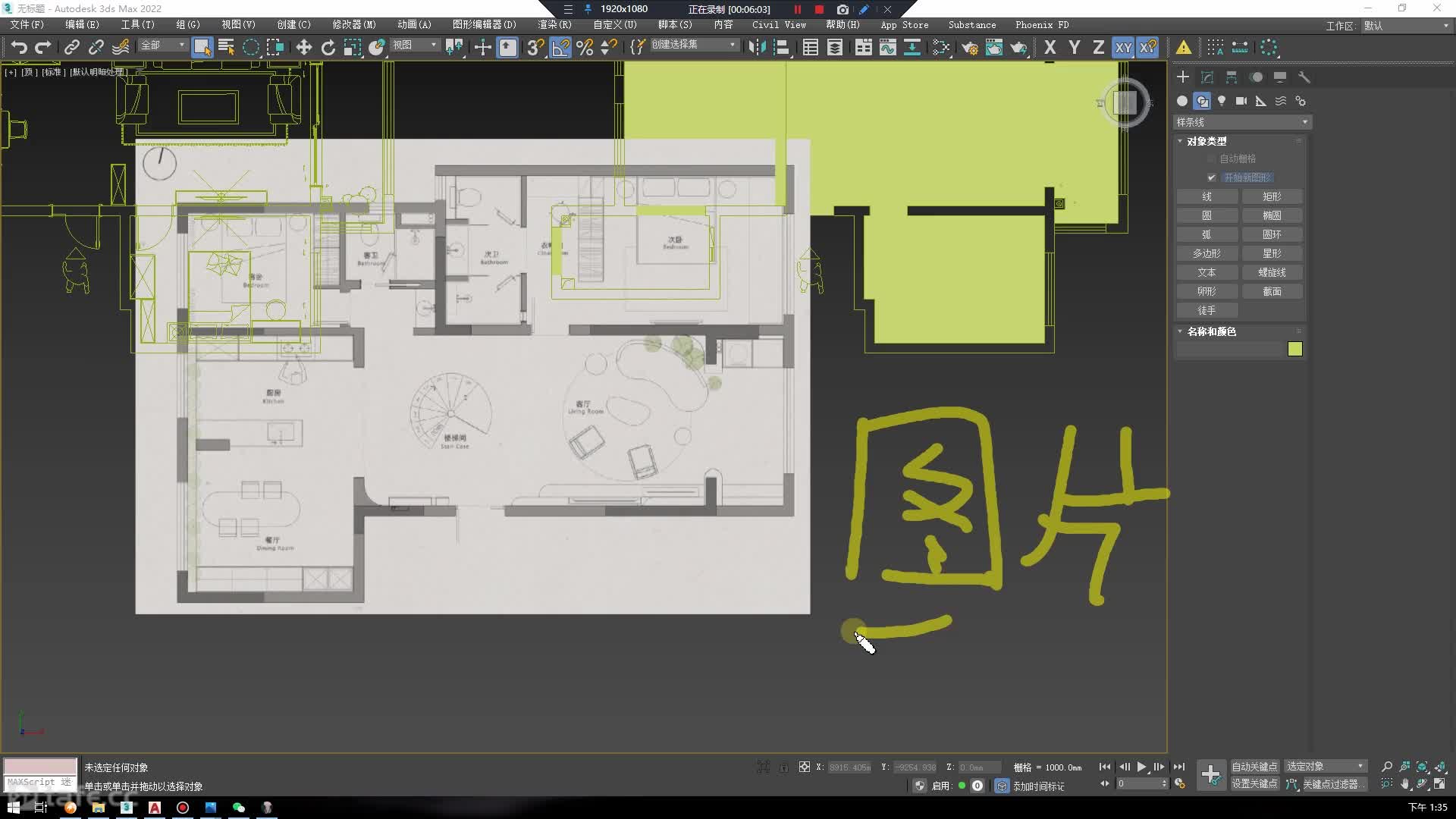Viewport: 1456px width, 819px height.
Task: Toggle the Spinner Snap icon
Action: 608,47
